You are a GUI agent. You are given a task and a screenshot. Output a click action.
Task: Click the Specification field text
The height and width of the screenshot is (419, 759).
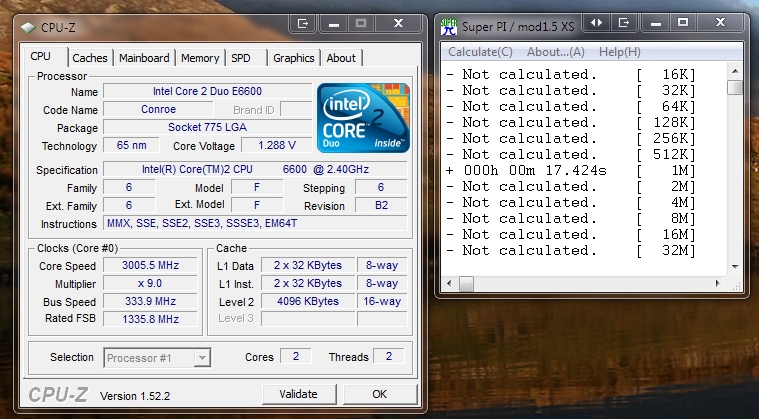(255, 169)
